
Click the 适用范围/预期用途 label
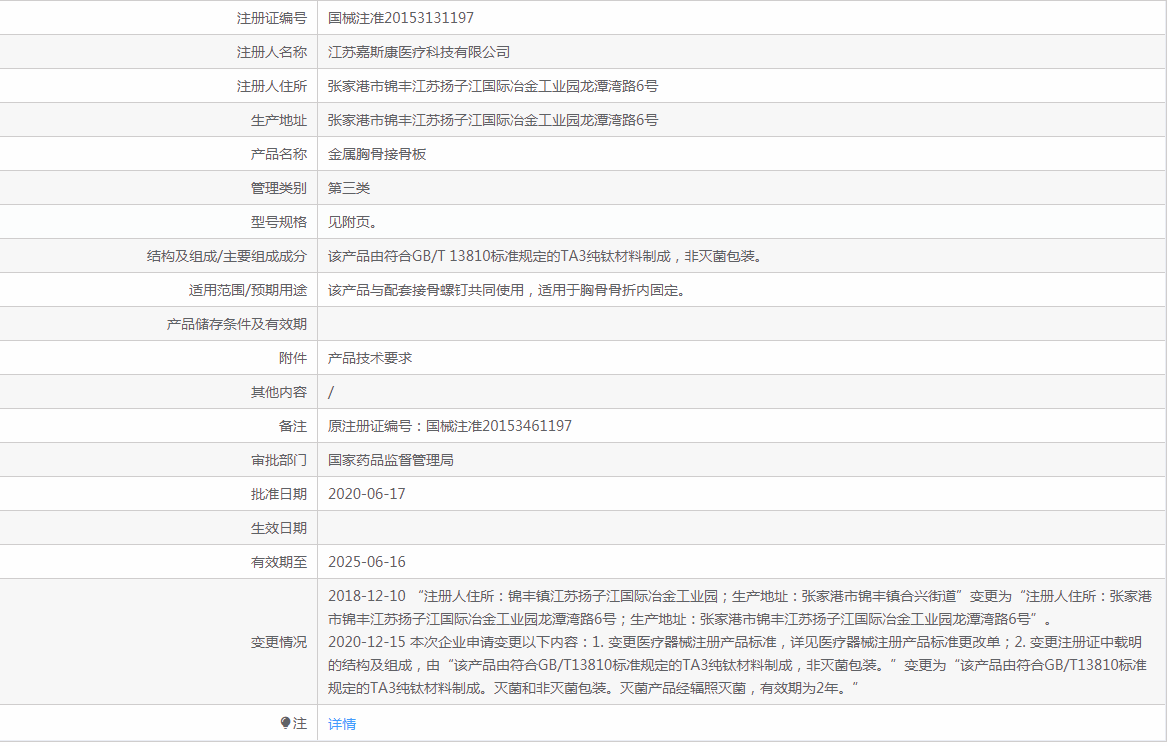pos(247,291)
